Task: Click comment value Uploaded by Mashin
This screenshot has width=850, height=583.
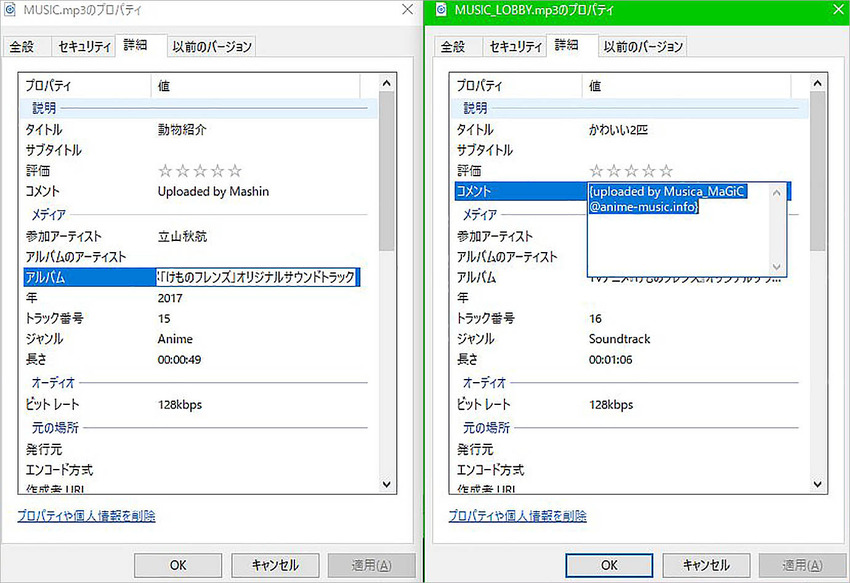Action: point(213,191)
